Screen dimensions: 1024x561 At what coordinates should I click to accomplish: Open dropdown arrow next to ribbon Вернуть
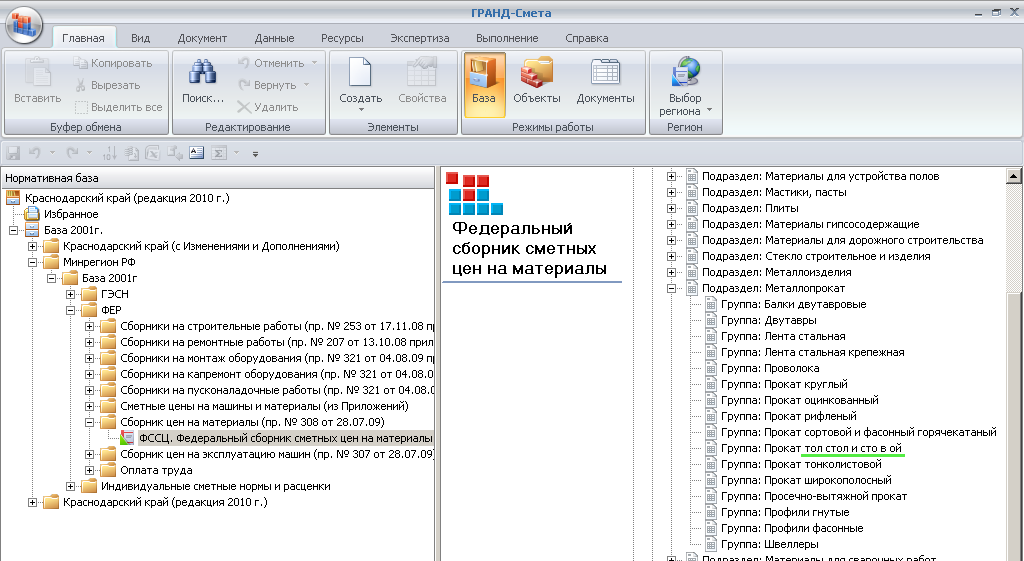point(306,86)
